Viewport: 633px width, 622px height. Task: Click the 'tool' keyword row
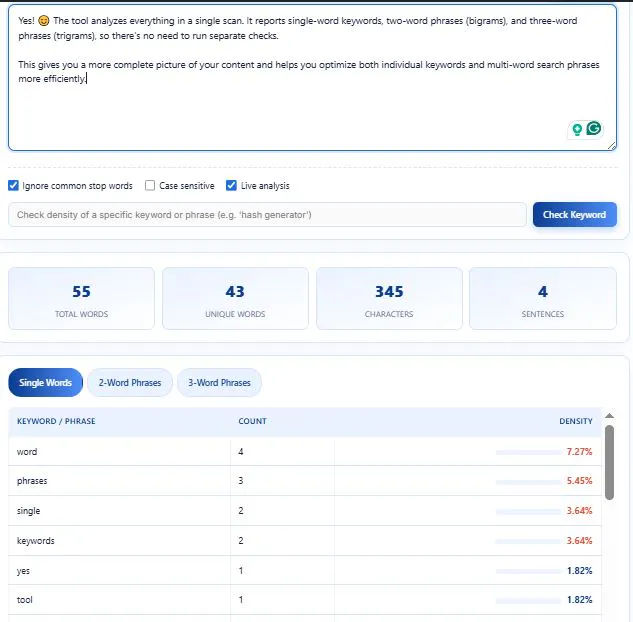305,599
